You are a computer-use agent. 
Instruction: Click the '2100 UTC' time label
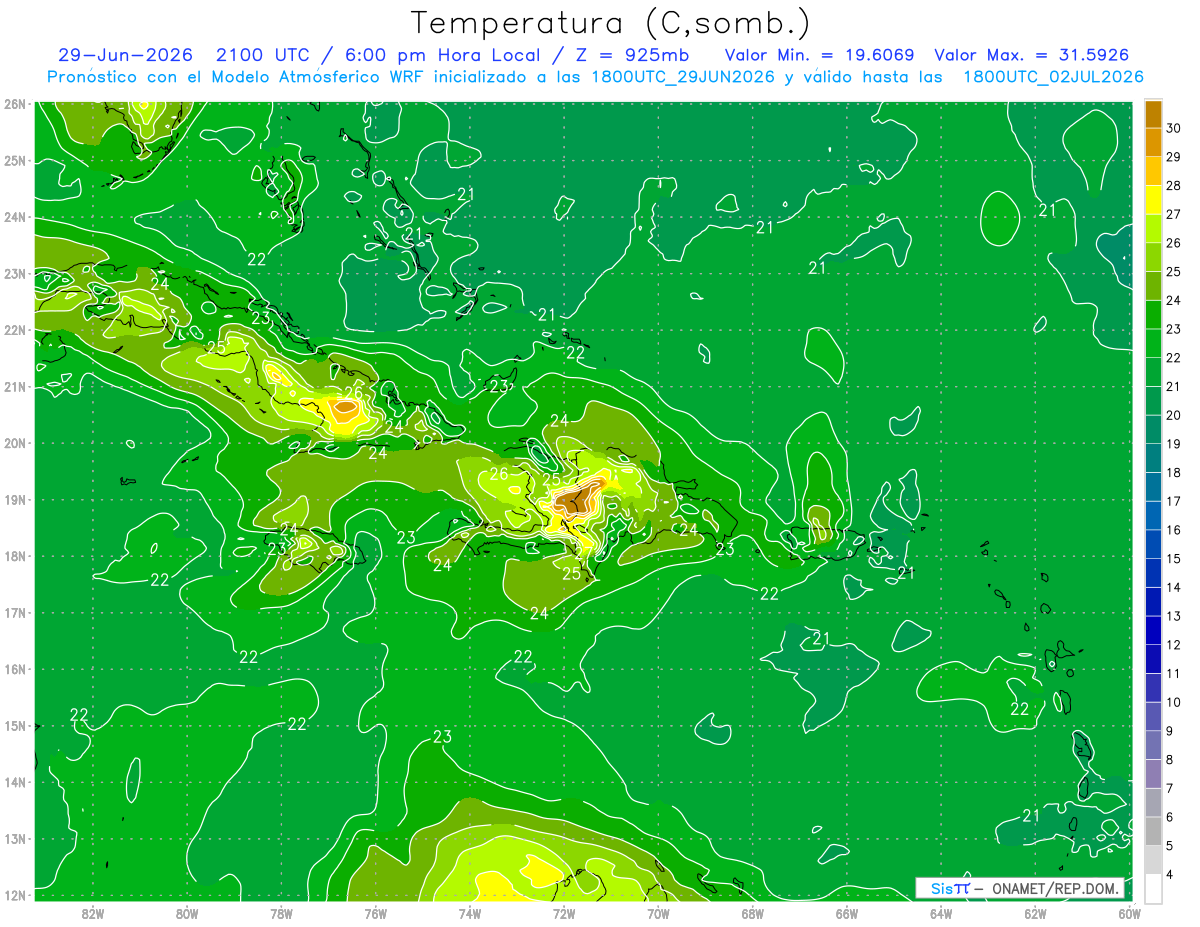point(263,55)
